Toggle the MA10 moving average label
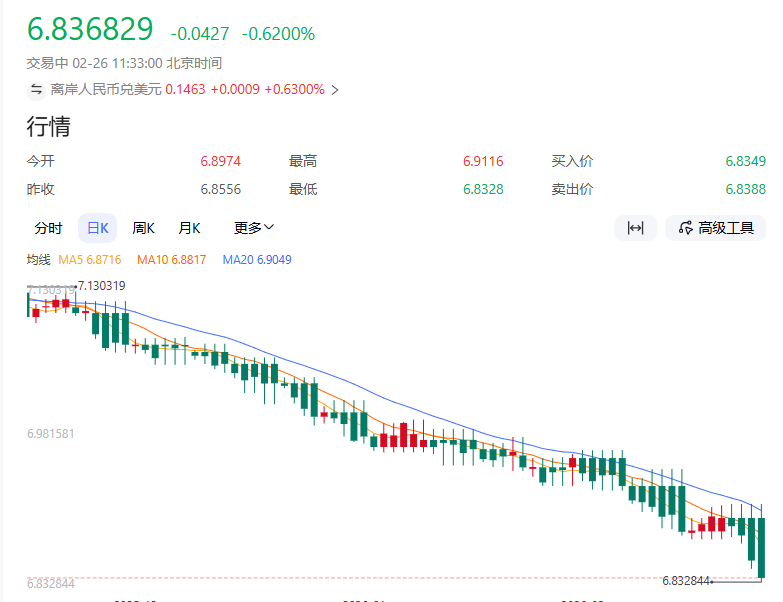The height and width of the screenshot is (602, 783). [171, 260]
